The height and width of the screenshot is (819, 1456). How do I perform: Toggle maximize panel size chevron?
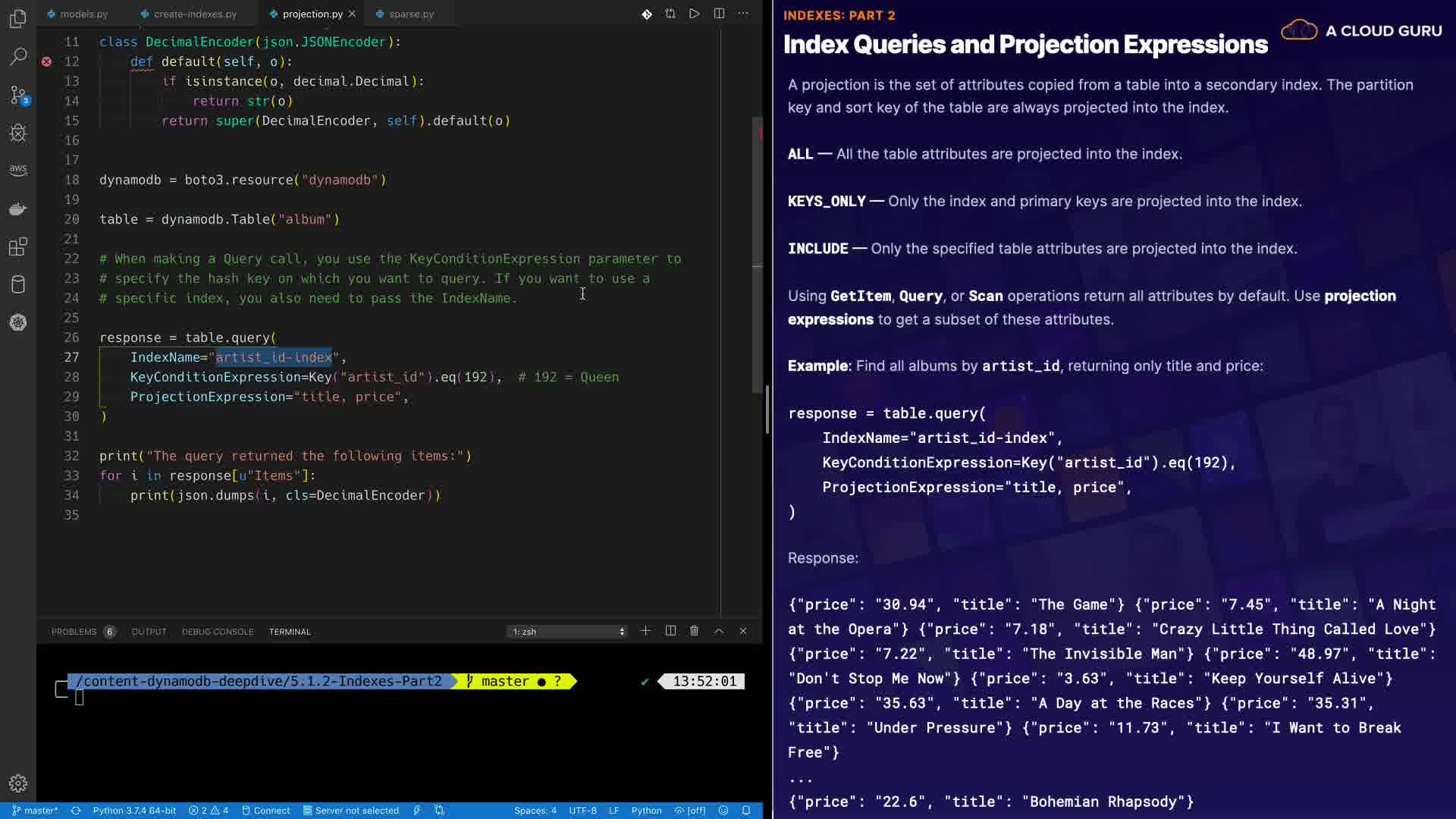719,631
